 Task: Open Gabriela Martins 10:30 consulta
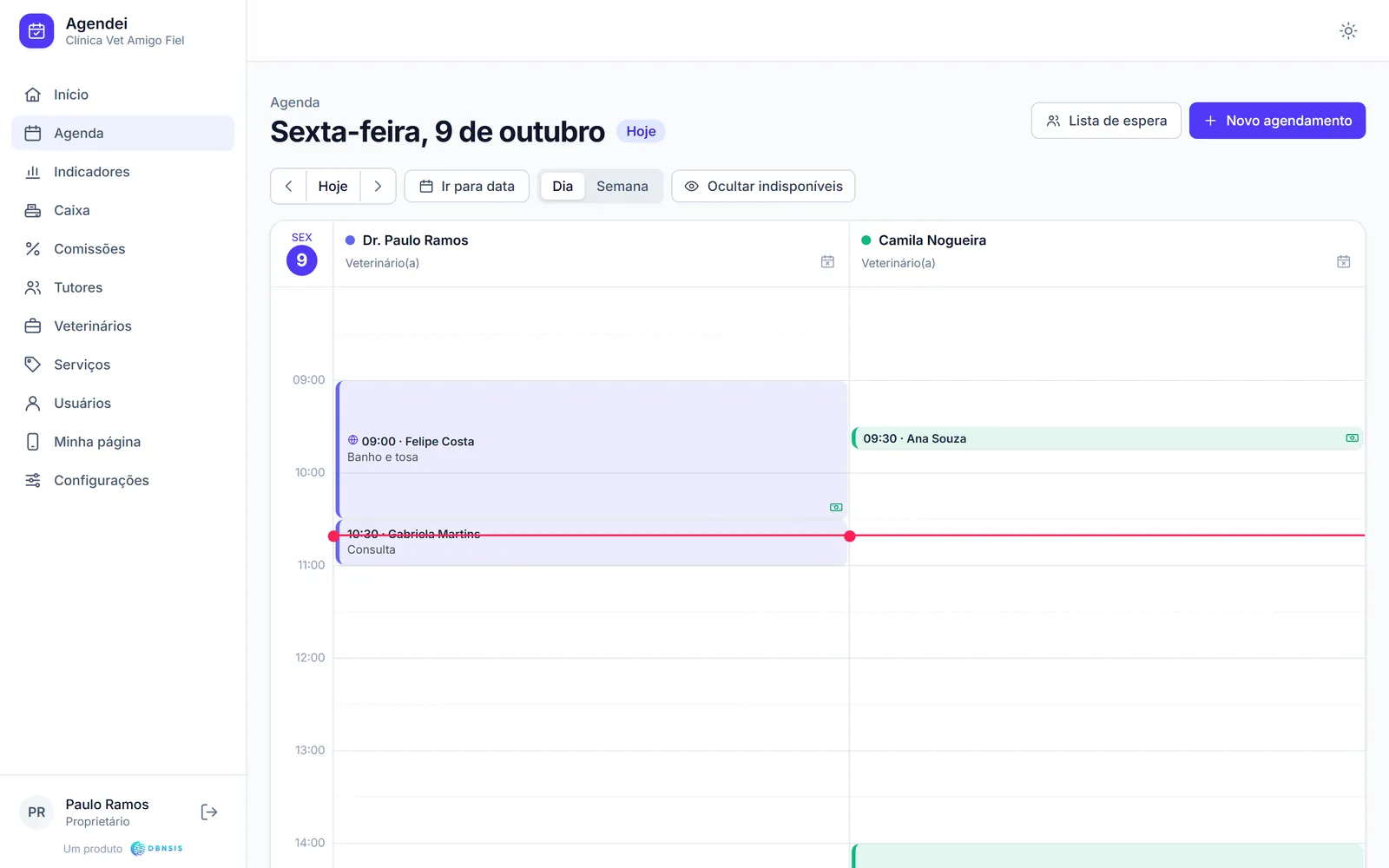click(591, 542)
